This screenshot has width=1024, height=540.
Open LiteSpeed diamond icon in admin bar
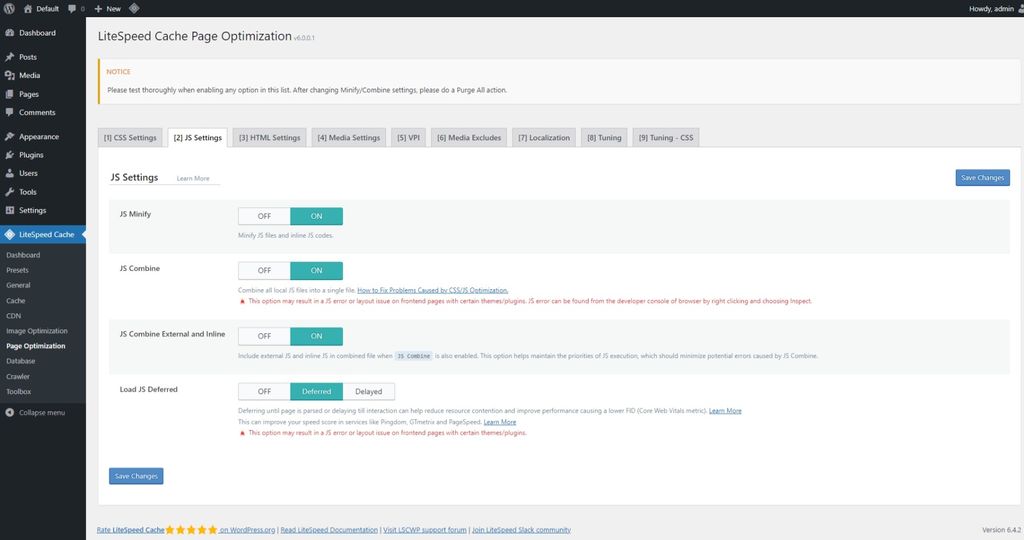coord(134,8)
